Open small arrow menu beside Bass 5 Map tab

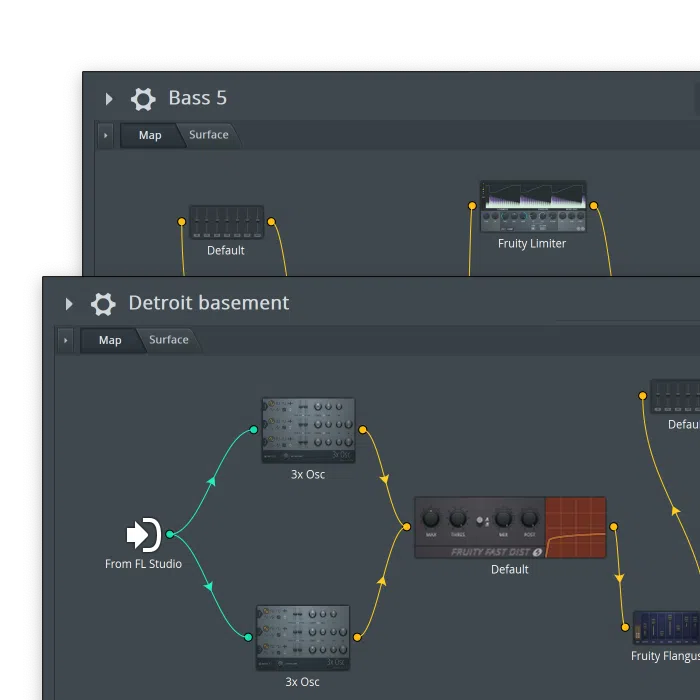pos(105,135)
